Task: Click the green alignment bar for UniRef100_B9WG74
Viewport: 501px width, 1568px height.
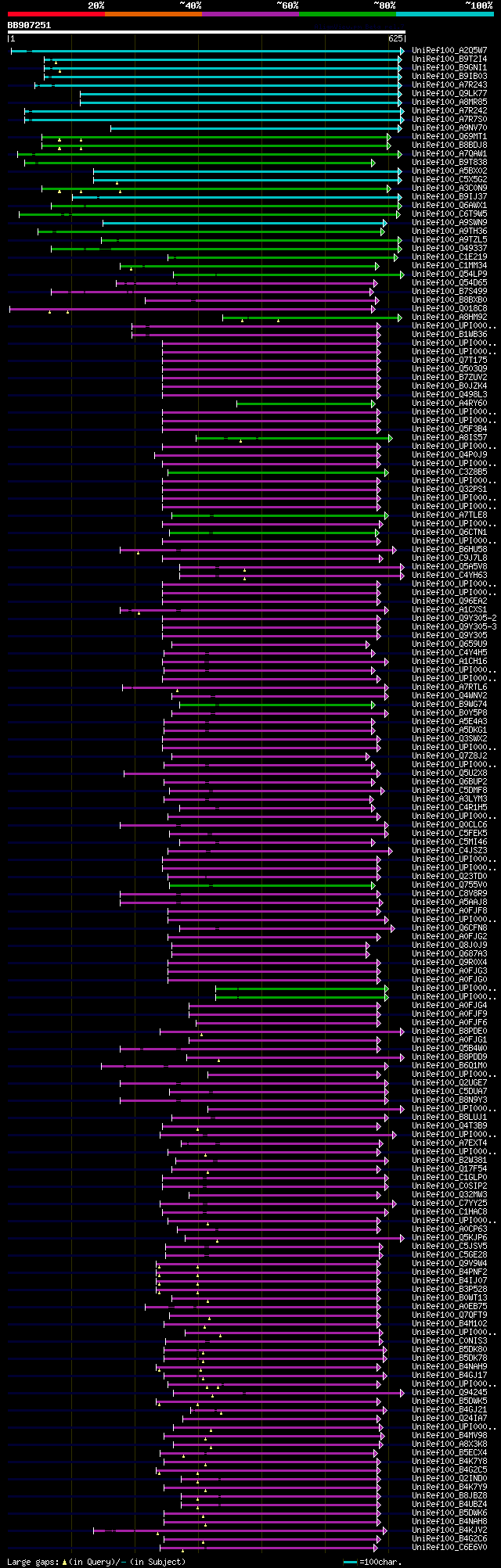Action: [277, 705]
